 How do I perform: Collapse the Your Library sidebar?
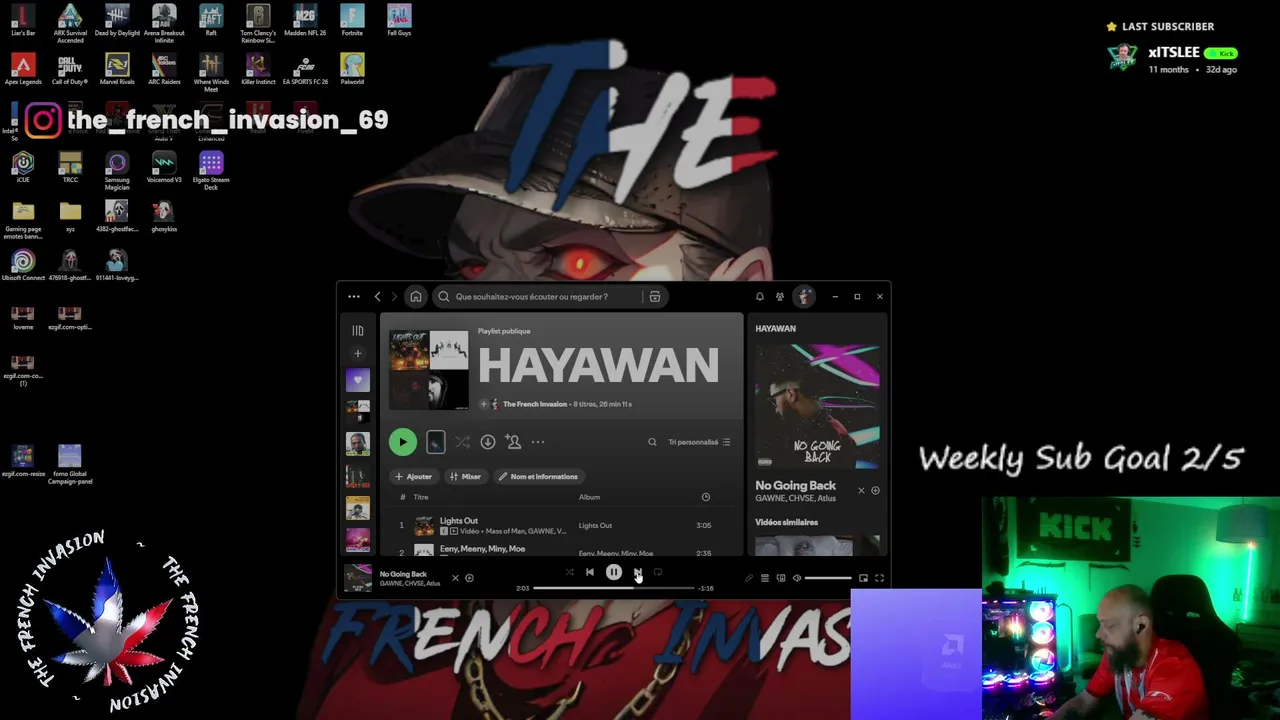[358, 330]
